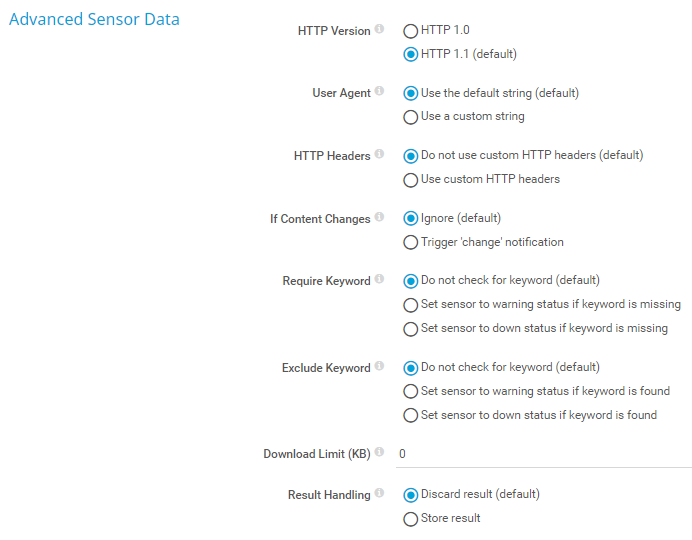Screen dimensions: 692x540
Task: Set sensor to down if keyword is missing
Action: click(x=411, y=329)
